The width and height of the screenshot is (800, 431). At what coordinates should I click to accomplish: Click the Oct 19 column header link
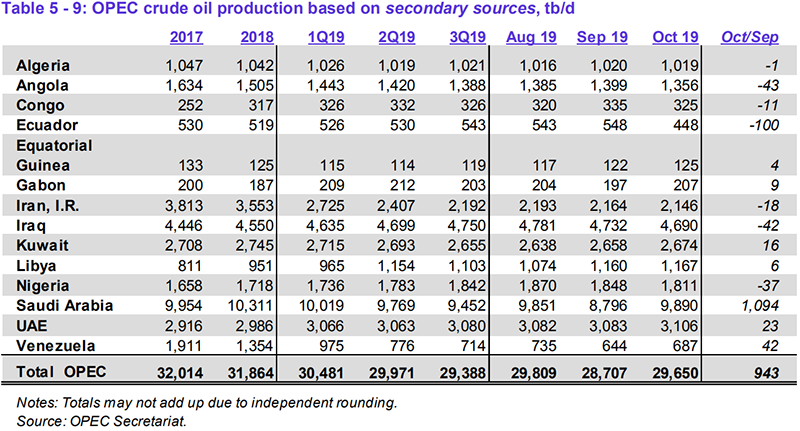click(675, 37)
